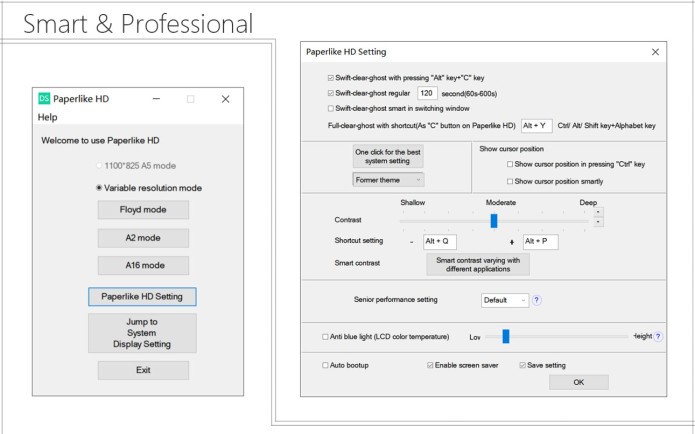Click help icon beside the Height label
The width and height of the screenshot is (695, 434).
click(658, 336)
